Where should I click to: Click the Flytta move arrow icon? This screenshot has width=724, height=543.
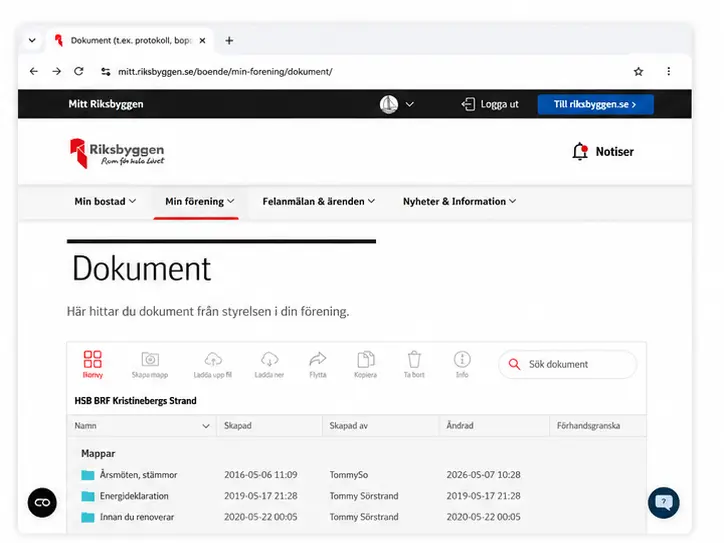318,359
